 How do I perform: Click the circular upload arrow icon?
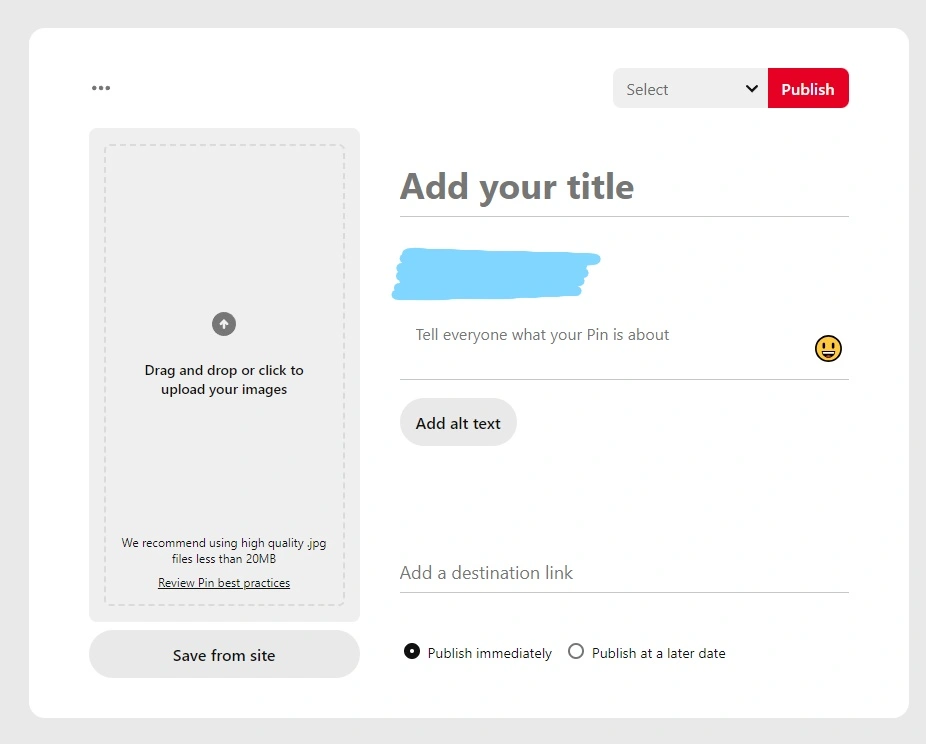(x=223, y=324)
